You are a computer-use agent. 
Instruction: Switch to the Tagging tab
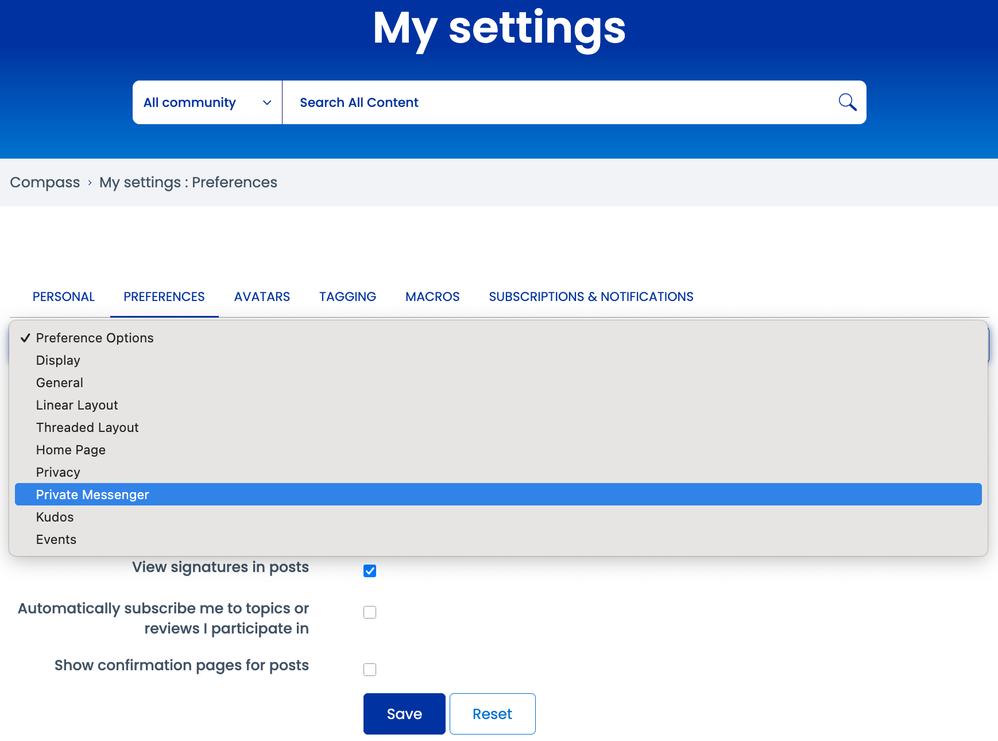coord(348,297)
